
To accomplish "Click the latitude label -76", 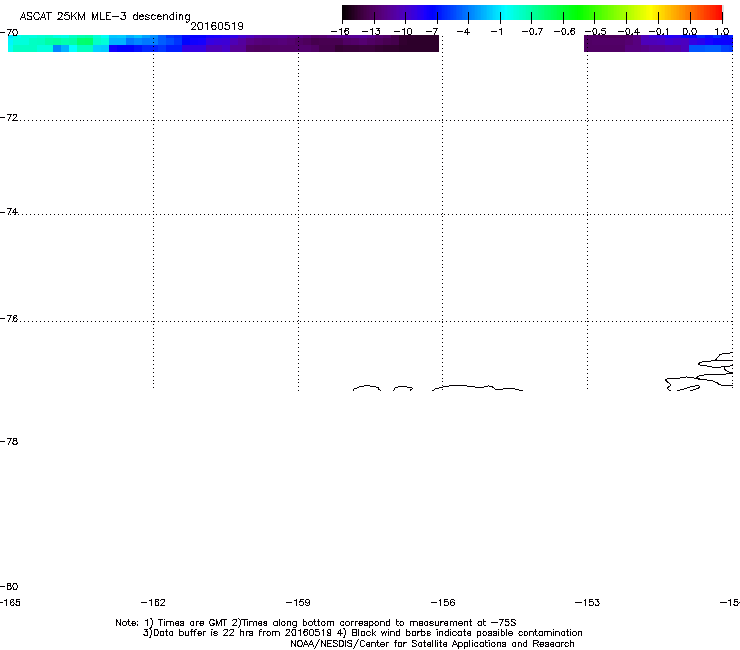I will (9, 319).
